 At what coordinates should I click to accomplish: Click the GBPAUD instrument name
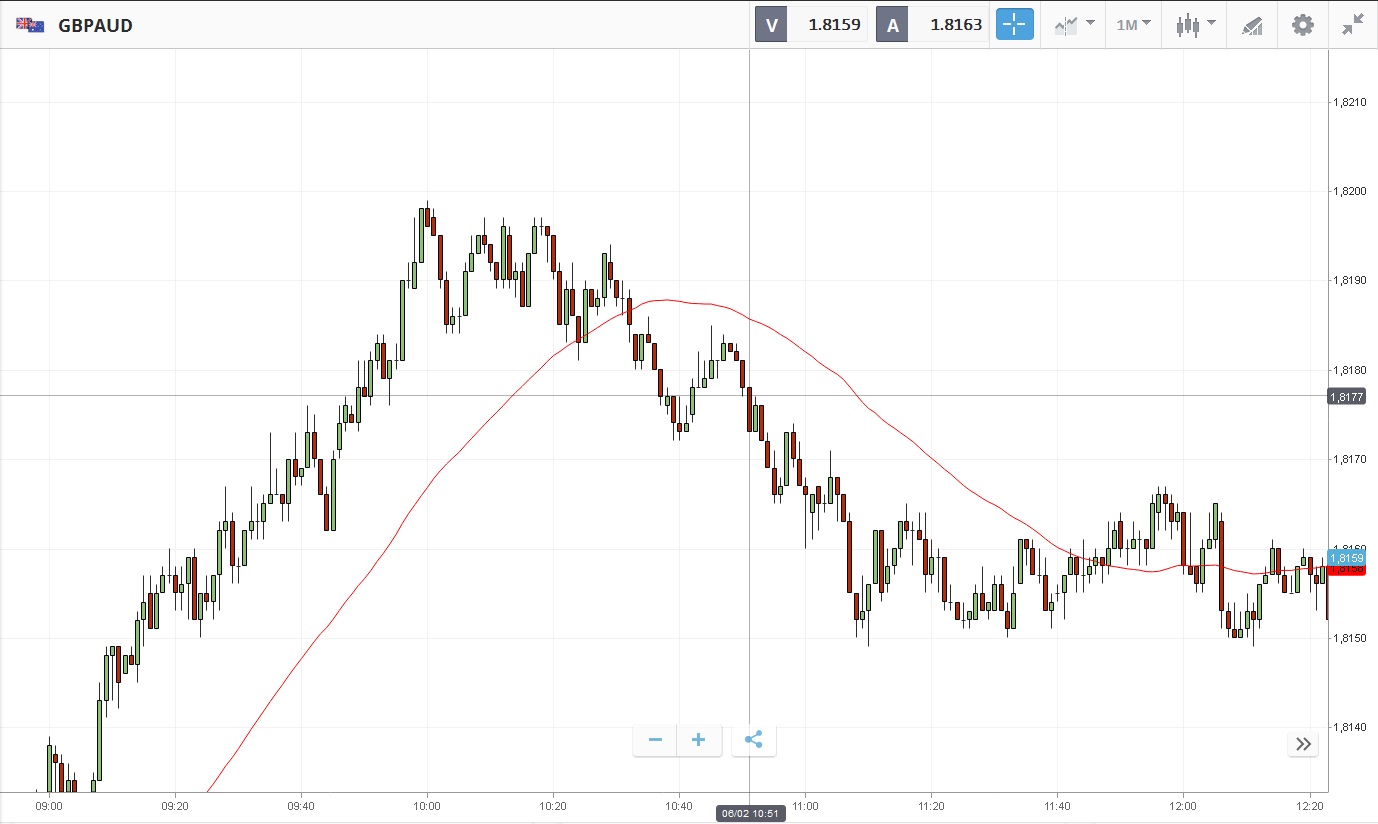tap(95, 25)
